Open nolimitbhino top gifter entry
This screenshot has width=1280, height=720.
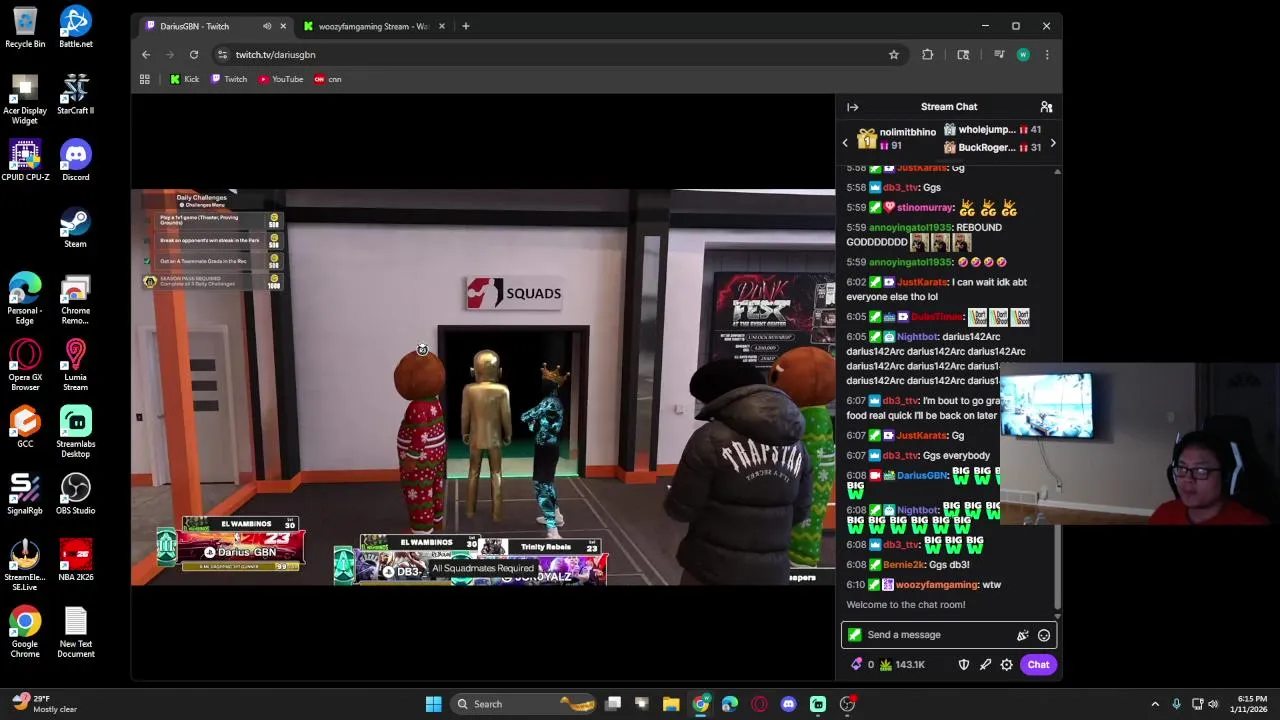[x=898, y=139]
